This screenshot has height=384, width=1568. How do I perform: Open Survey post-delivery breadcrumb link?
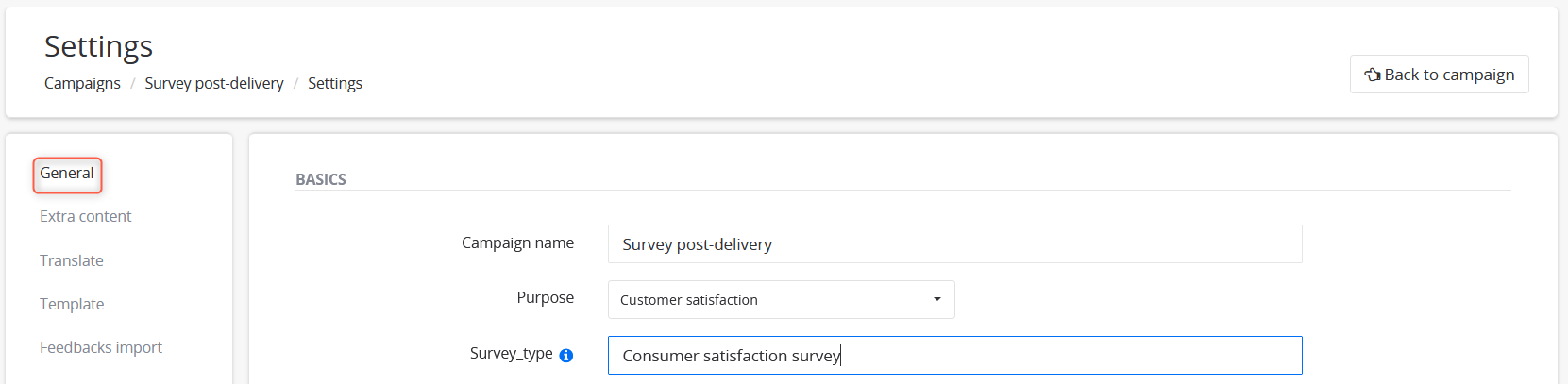click(214, 83)
